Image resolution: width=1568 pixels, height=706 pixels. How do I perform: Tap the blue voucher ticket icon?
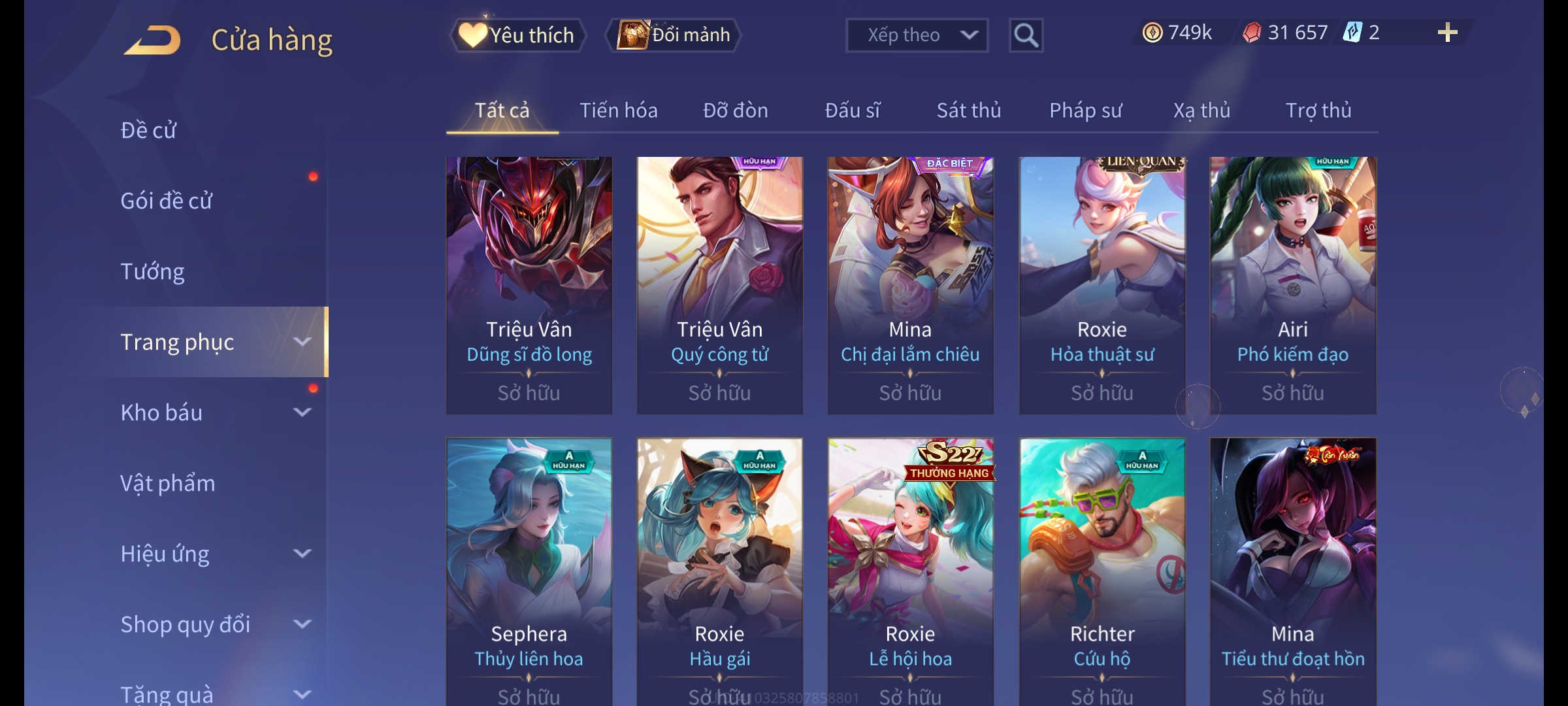coord(1352,33)
